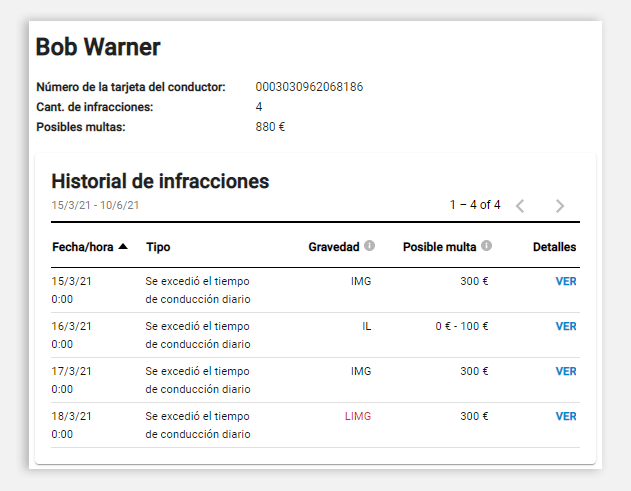Select the card number 0003030962068186
This screenshot has width=631, height=491.
(309, 87)
